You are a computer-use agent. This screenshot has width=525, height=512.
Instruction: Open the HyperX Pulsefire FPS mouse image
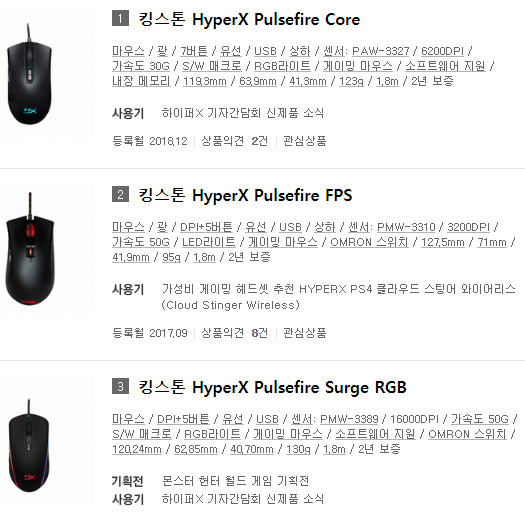pos(47,248)
